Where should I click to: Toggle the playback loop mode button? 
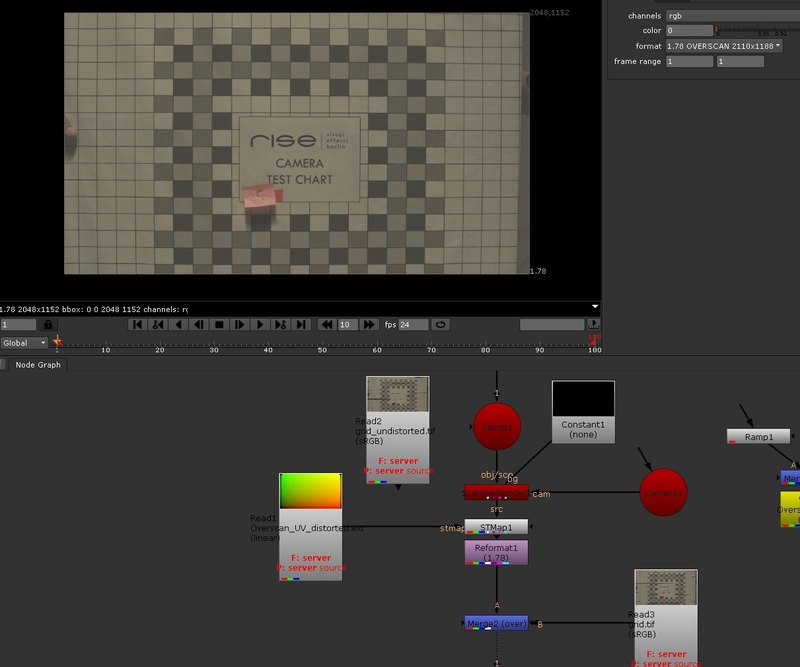(x=439, y=325)
